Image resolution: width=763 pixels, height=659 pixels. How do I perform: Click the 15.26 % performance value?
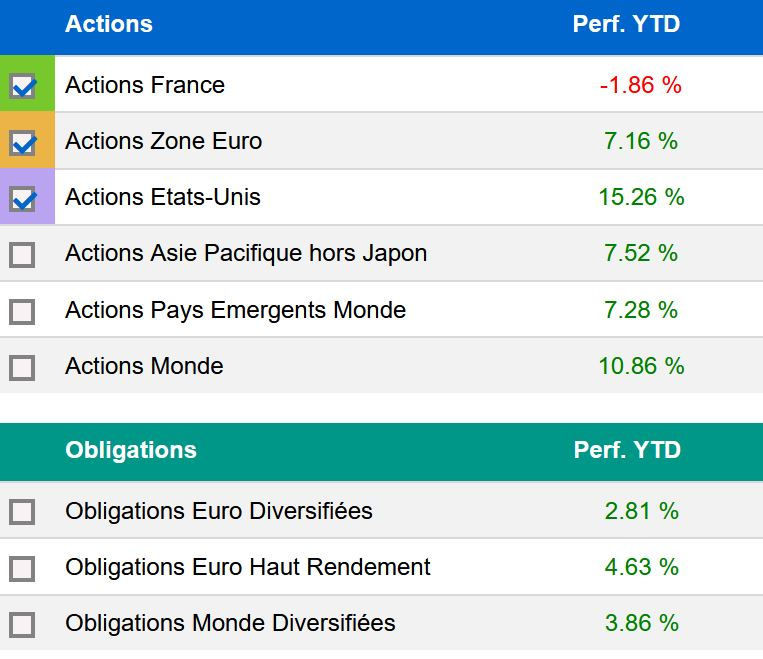pos(641,197)
